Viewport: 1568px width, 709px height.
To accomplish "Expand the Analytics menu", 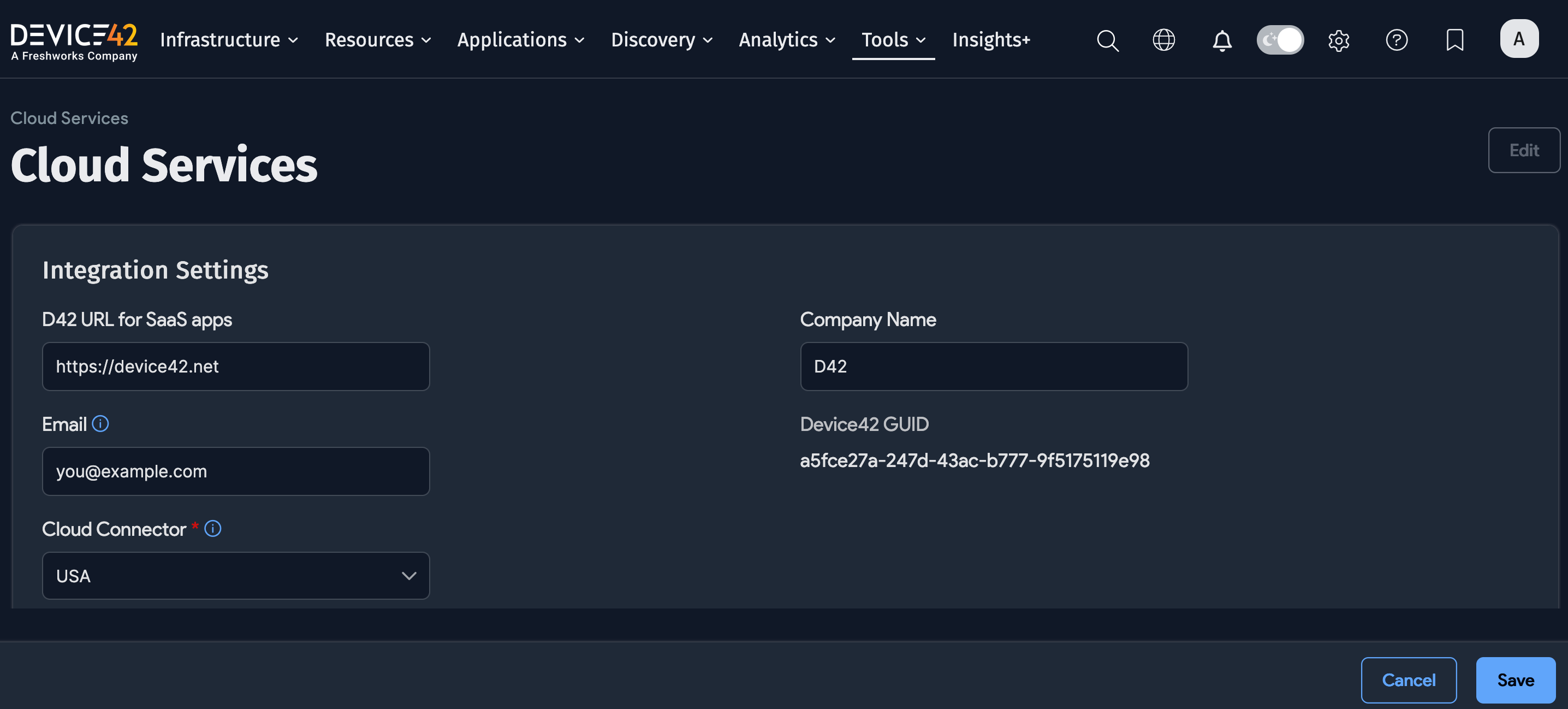I will [786, 40].
